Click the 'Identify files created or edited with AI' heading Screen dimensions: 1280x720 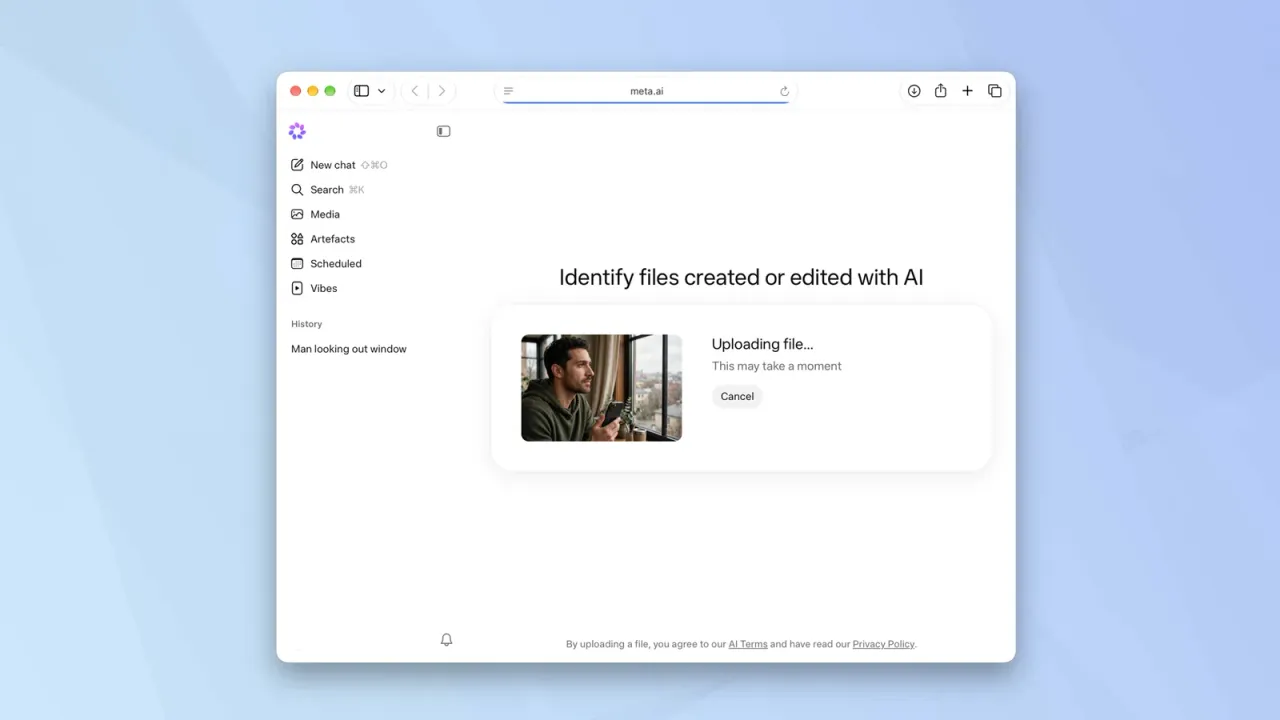pos(741,277)
